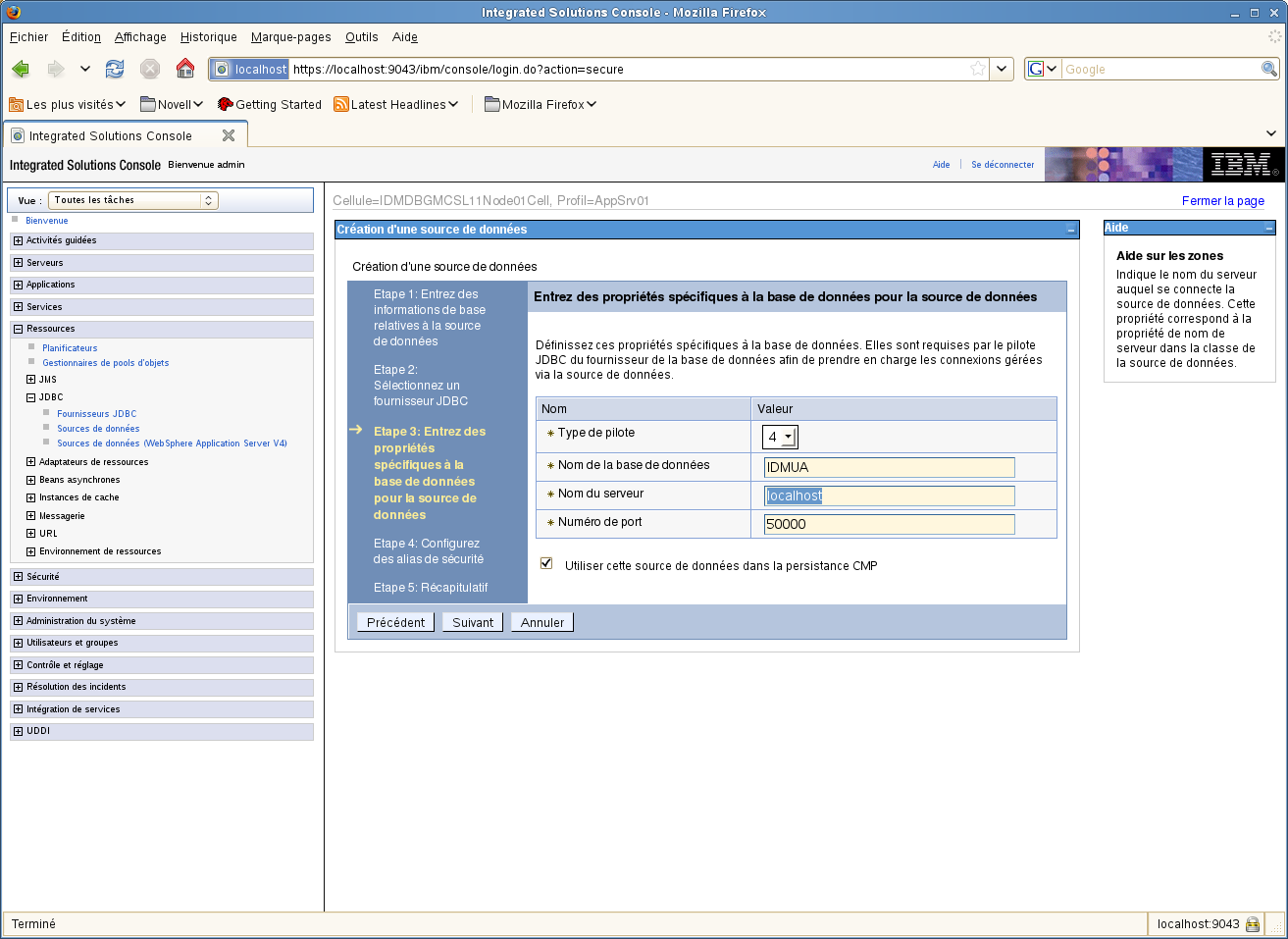This screenshot has width=1288, height=939.
Task: Open the Marque-pages menu
Action: pos(290,37)
